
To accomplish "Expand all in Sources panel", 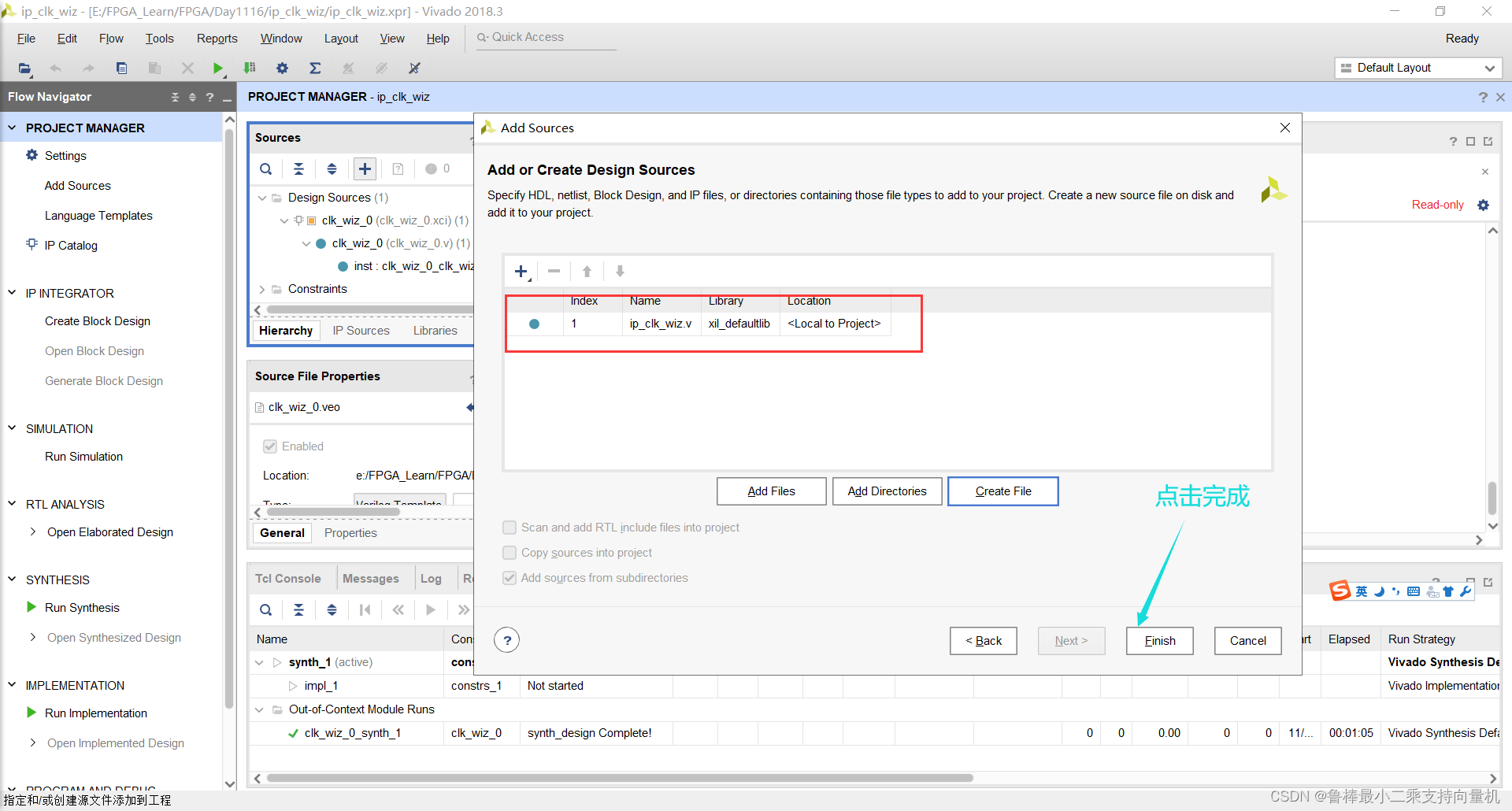I will 332,168.
